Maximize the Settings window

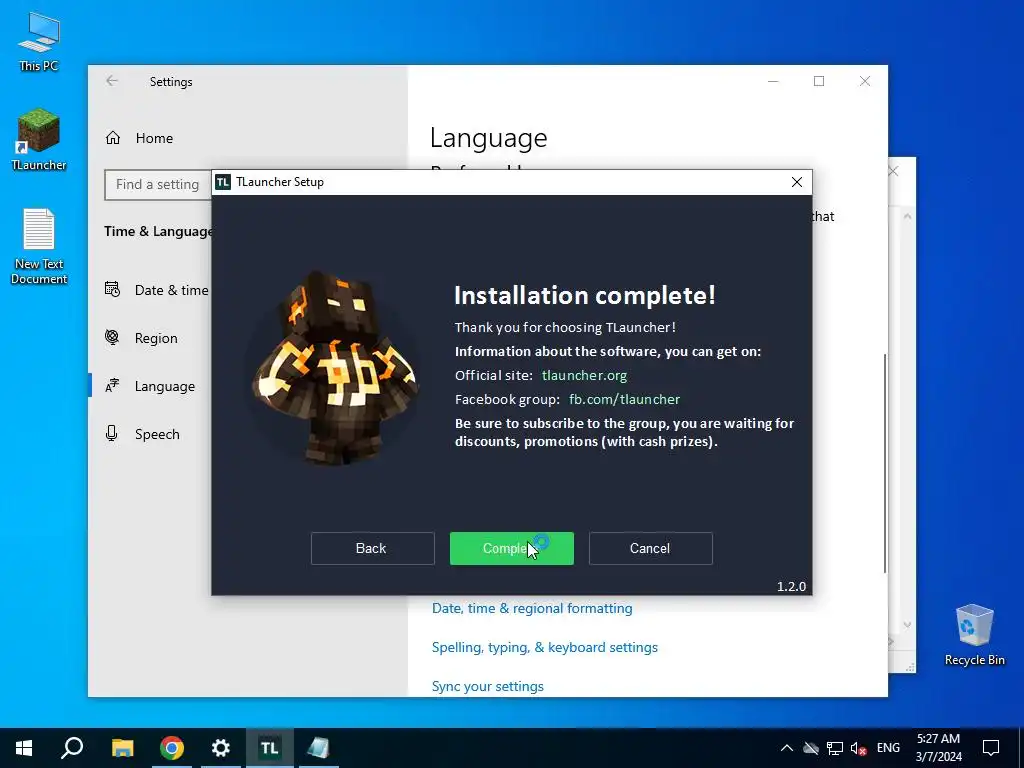point(819,81)
